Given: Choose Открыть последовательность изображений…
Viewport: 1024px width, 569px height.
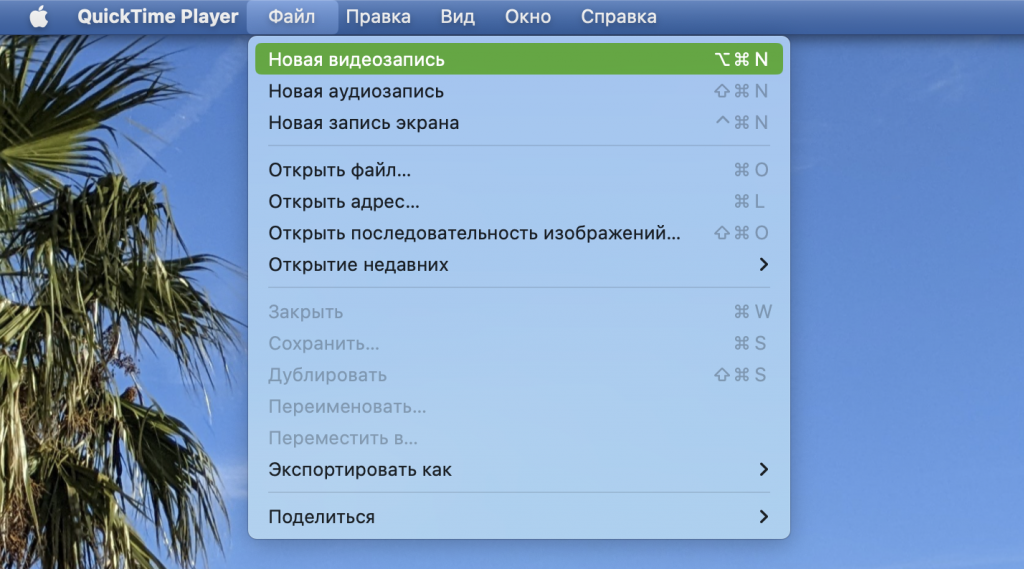Looking at the screenshot, I should 519,233.
